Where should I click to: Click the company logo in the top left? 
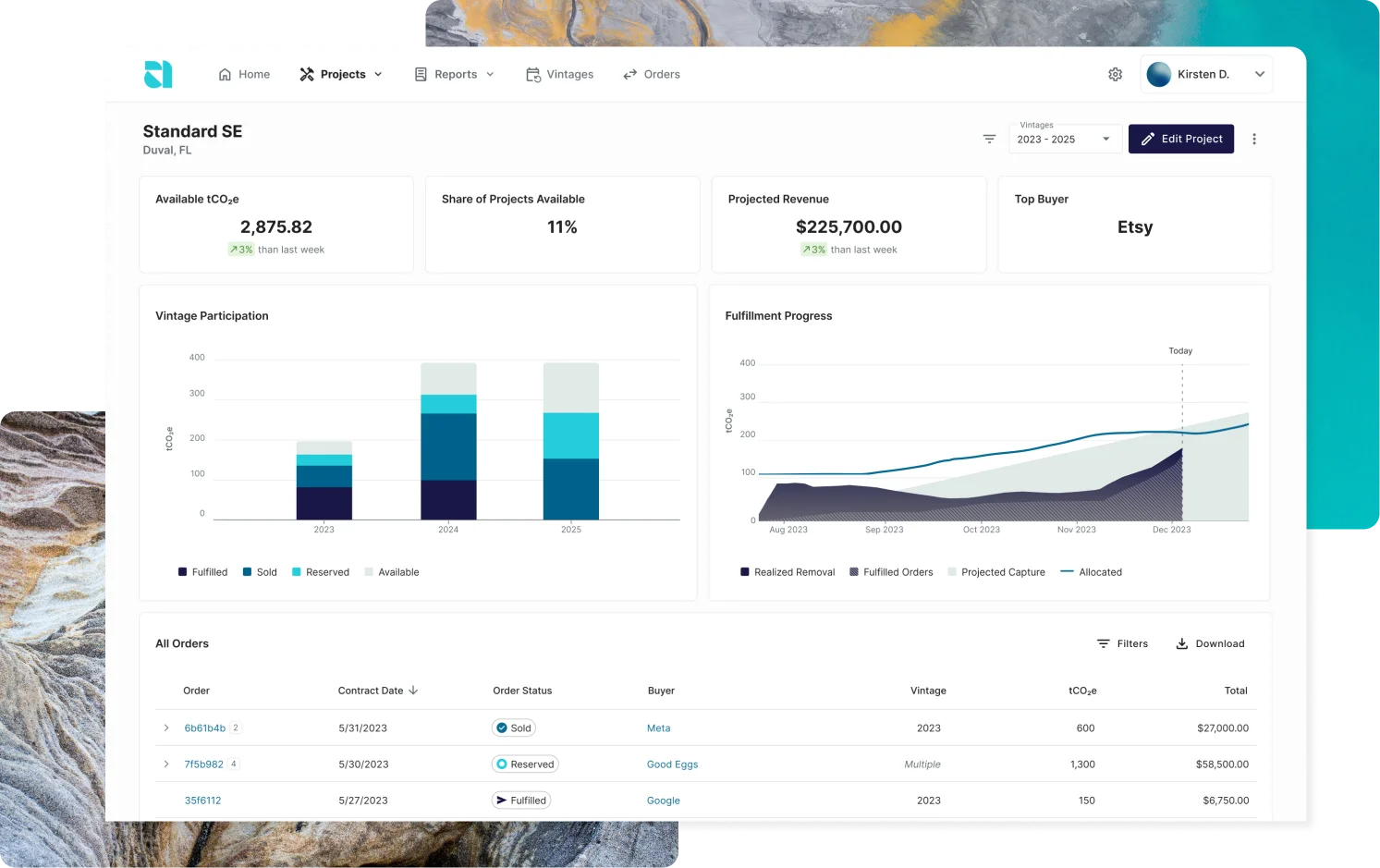pyautogui.click(x=157, y=74)
